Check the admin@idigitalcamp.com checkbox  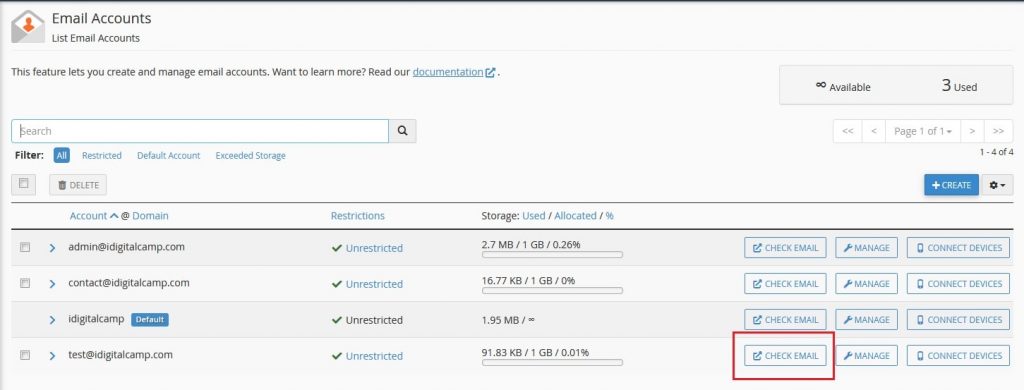[25, 248]
